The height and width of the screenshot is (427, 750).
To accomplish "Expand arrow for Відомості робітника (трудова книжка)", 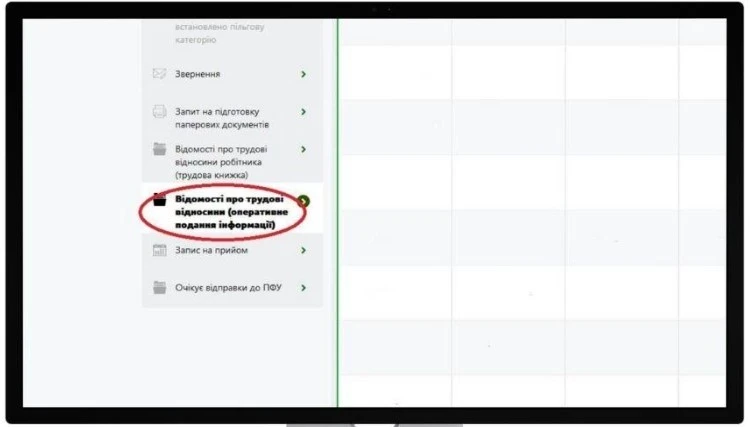I will click(303, 150).
